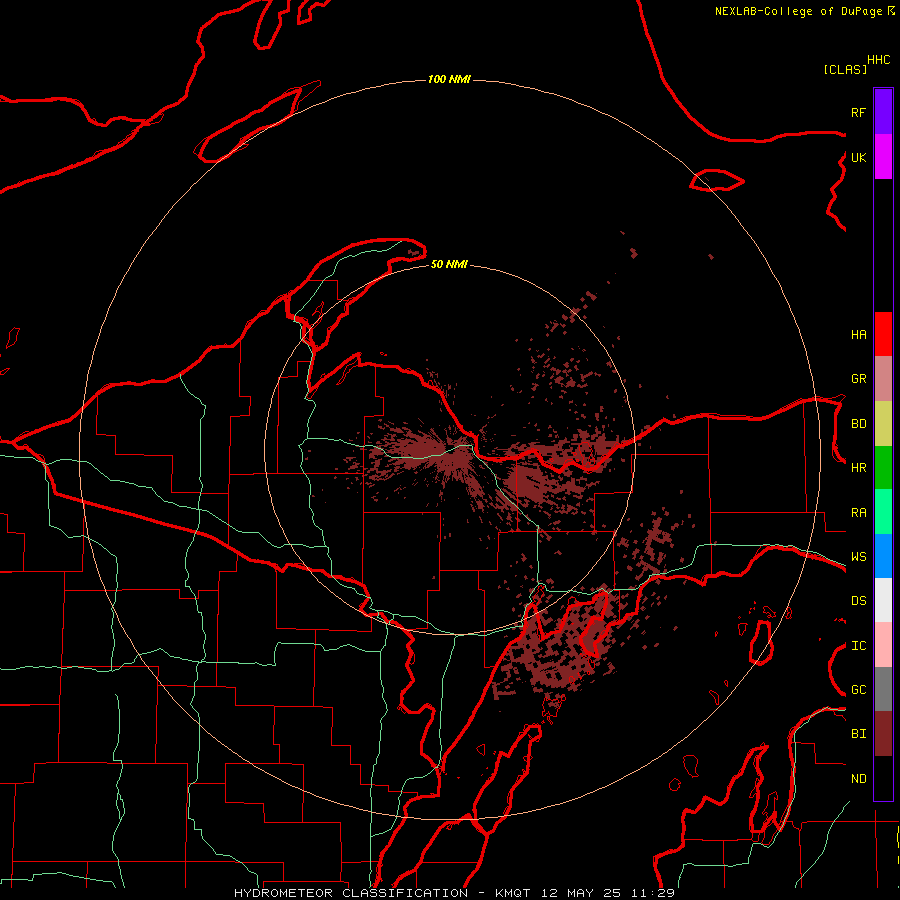Click the "UK" legend label
The height and width of the screenshot is (900, 900).
click(858, 157)
